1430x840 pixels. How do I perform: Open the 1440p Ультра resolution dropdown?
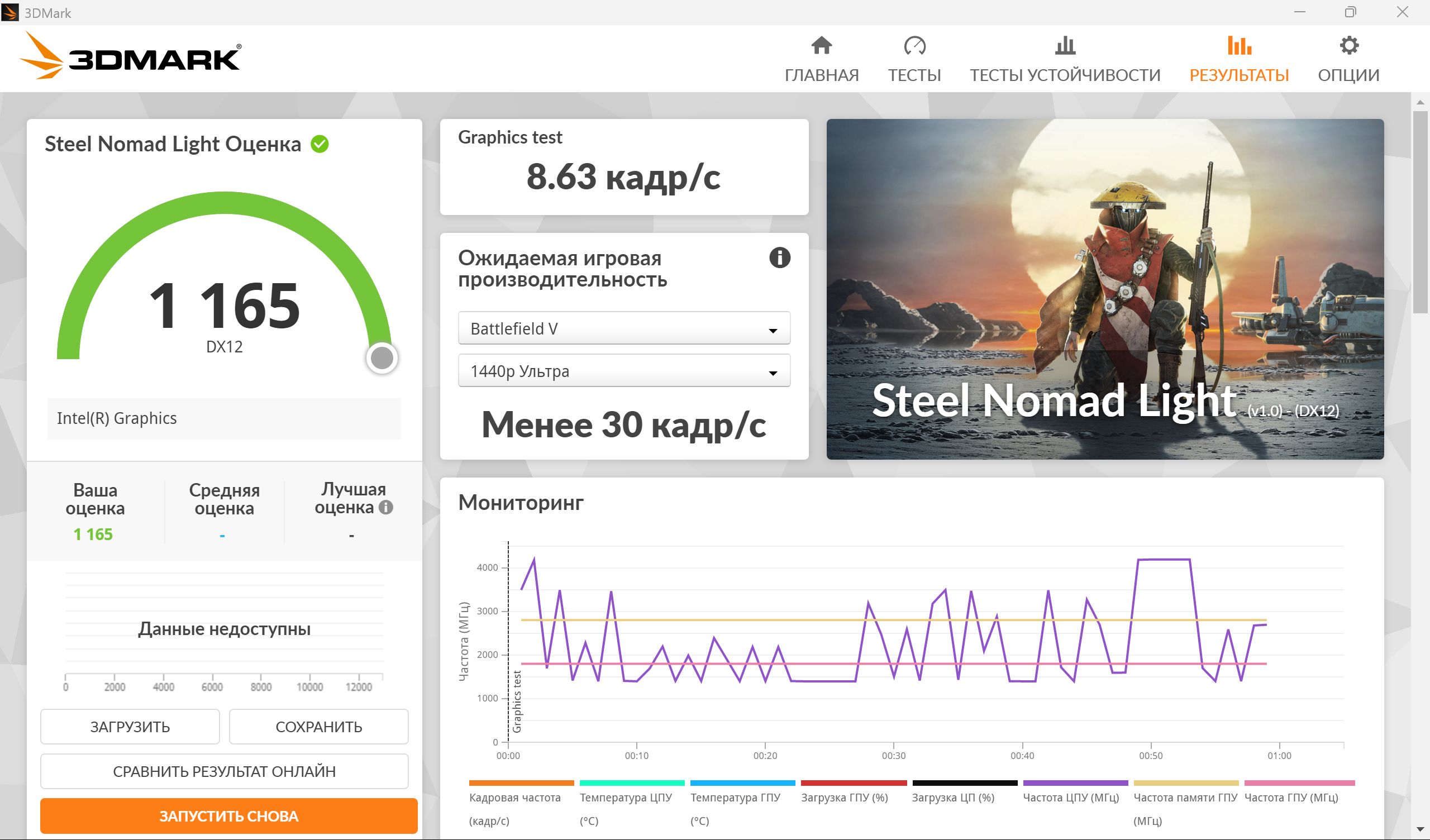623,371
